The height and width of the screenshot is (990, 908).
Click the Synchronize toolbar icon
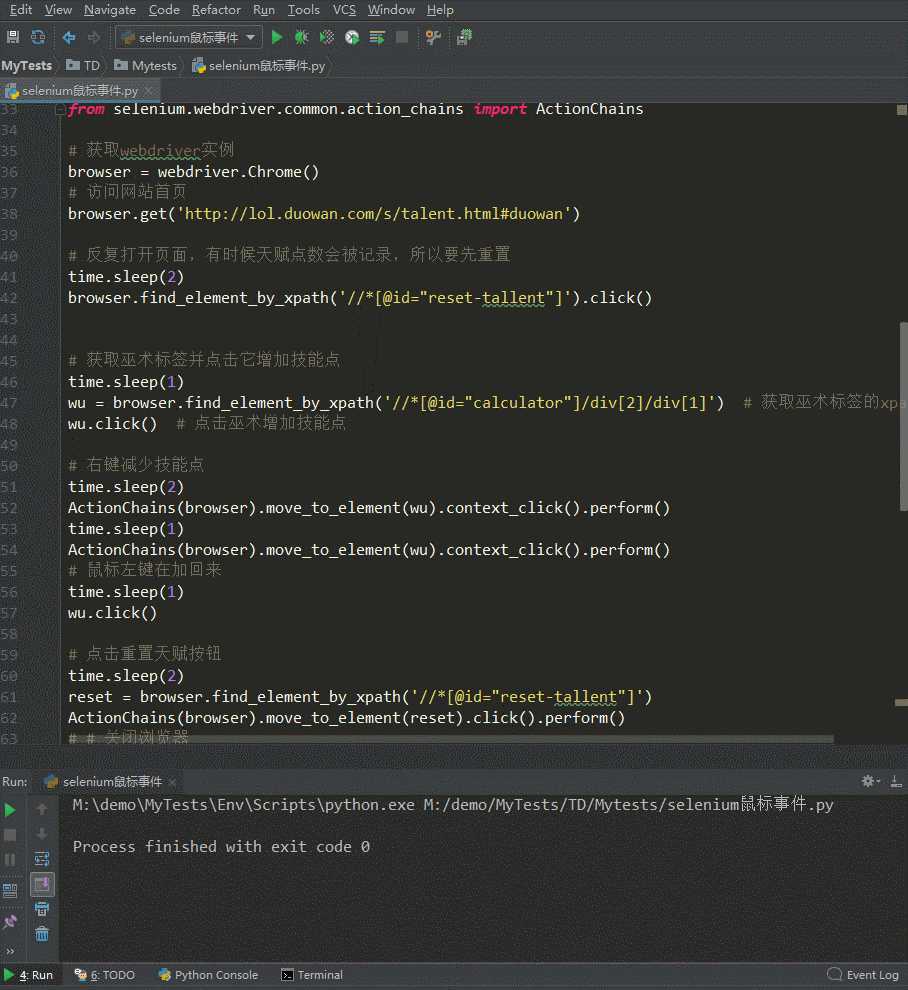point(38,37)
